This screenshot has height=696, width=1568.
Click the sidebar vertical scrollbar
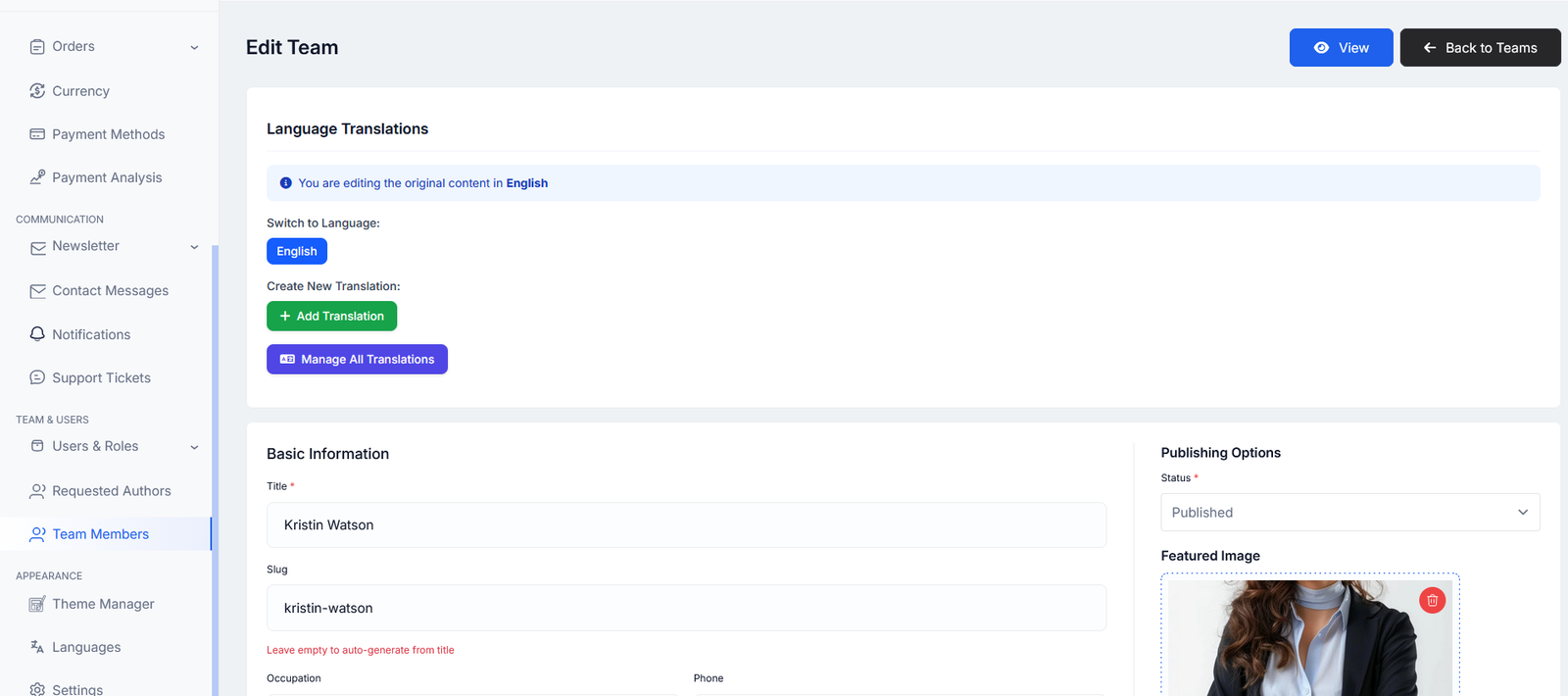coord(215,471)
